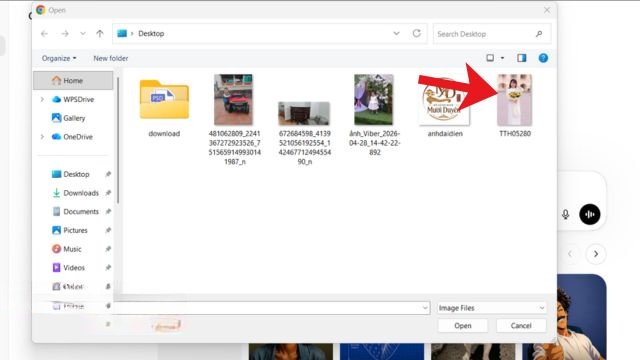Select the ảnh_Viber_2026 image thumbnail
The image size is (640, 360).
[x=374, y=100]
